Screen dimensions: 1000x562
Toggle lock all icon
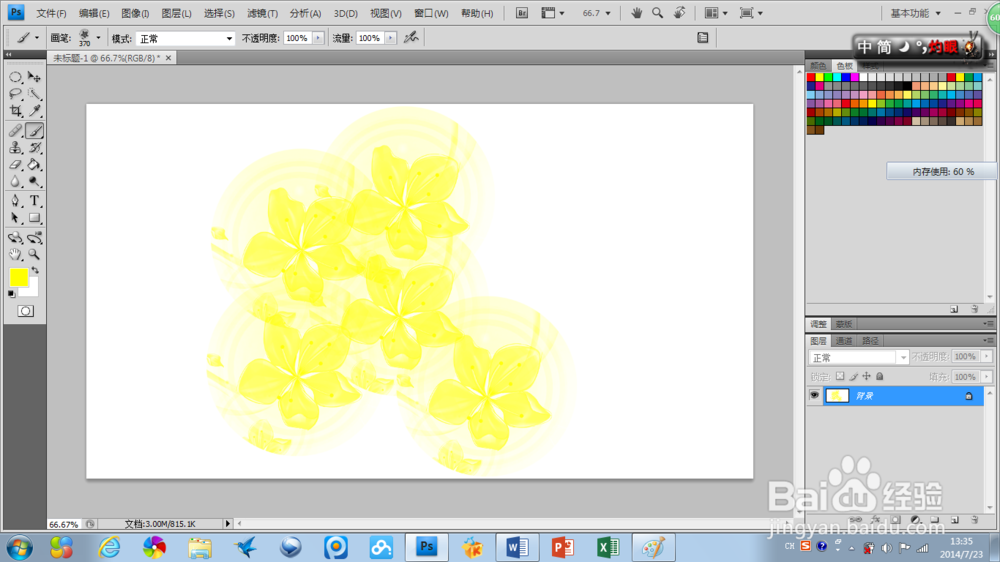(x=879, y=376)
